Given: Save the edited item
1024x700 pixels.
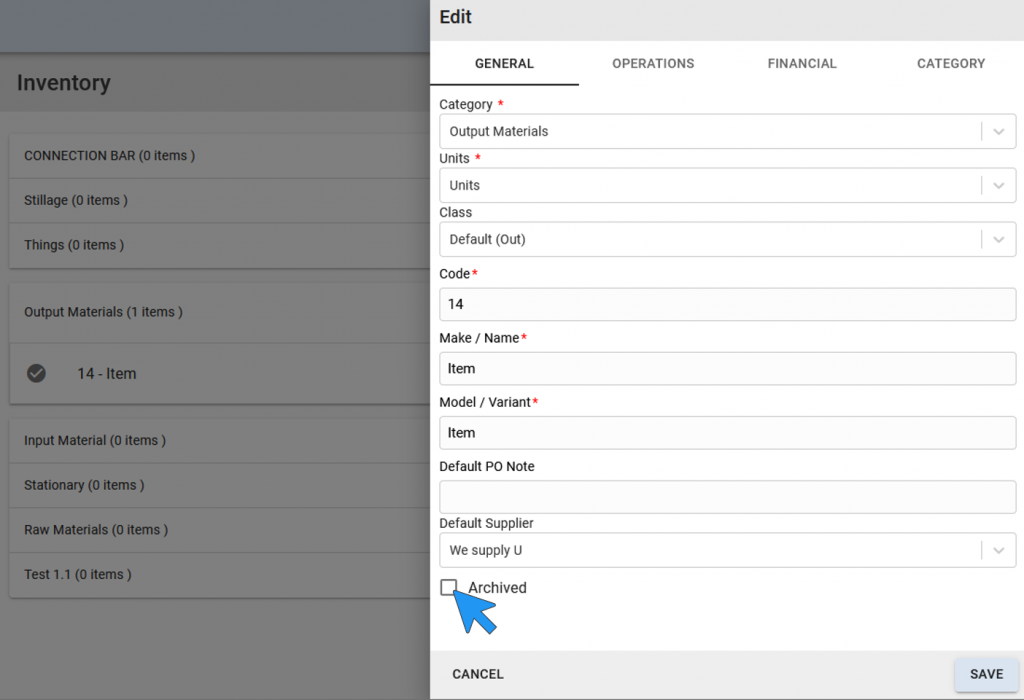Looking at the screenshot, I should pyautogui.click(x=986, y=674).
